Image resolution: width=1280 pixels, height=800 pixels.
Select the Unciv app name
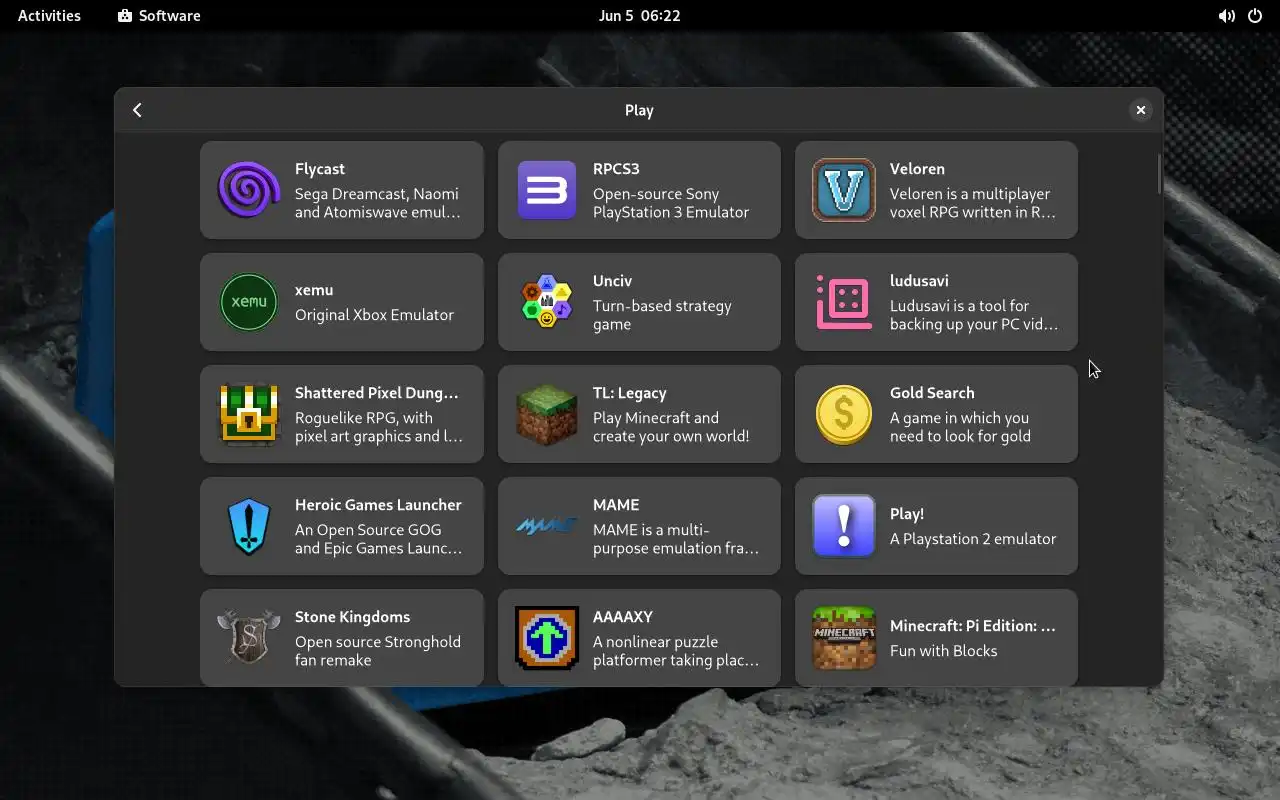click(x=612, y=281)
